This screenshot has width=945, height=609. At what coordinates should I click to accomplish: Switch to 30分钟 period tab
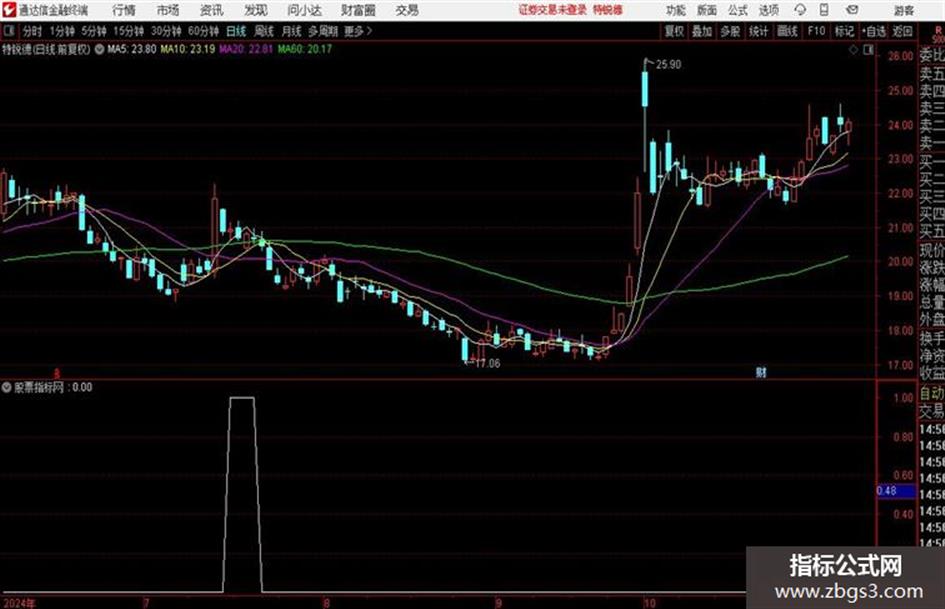166,31
